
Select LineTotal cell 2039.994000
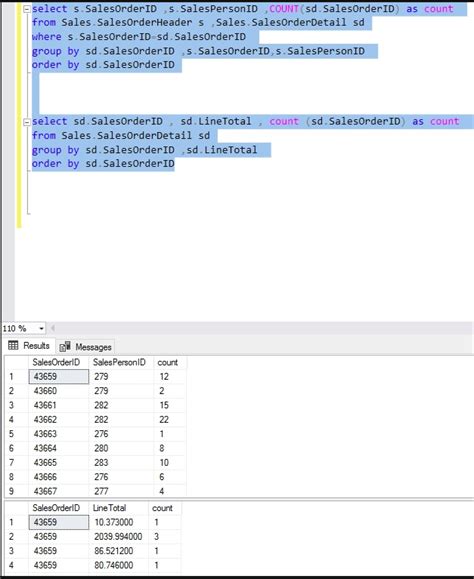tap(118, 537)
